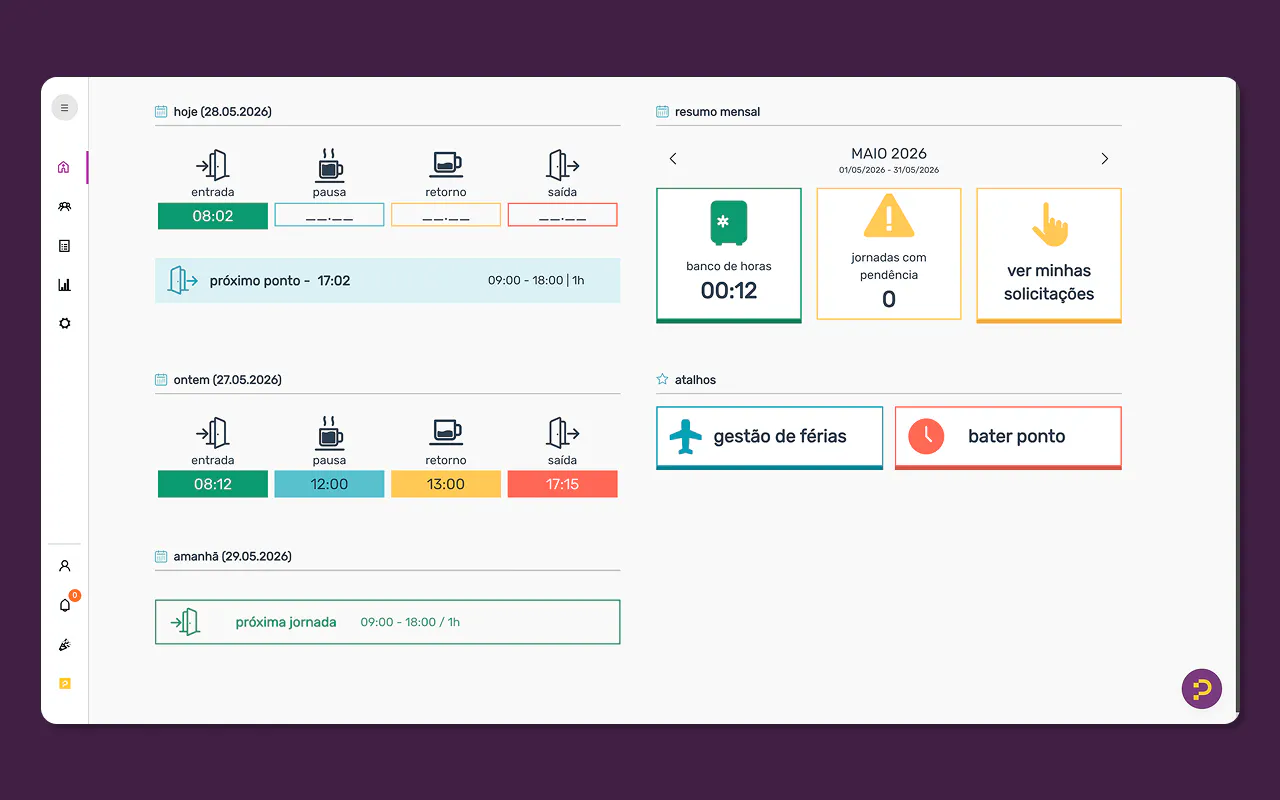Click yesterday's retorno cup icon
Image resolution: width=1280 pixels, height=800 pixels.
446,433
